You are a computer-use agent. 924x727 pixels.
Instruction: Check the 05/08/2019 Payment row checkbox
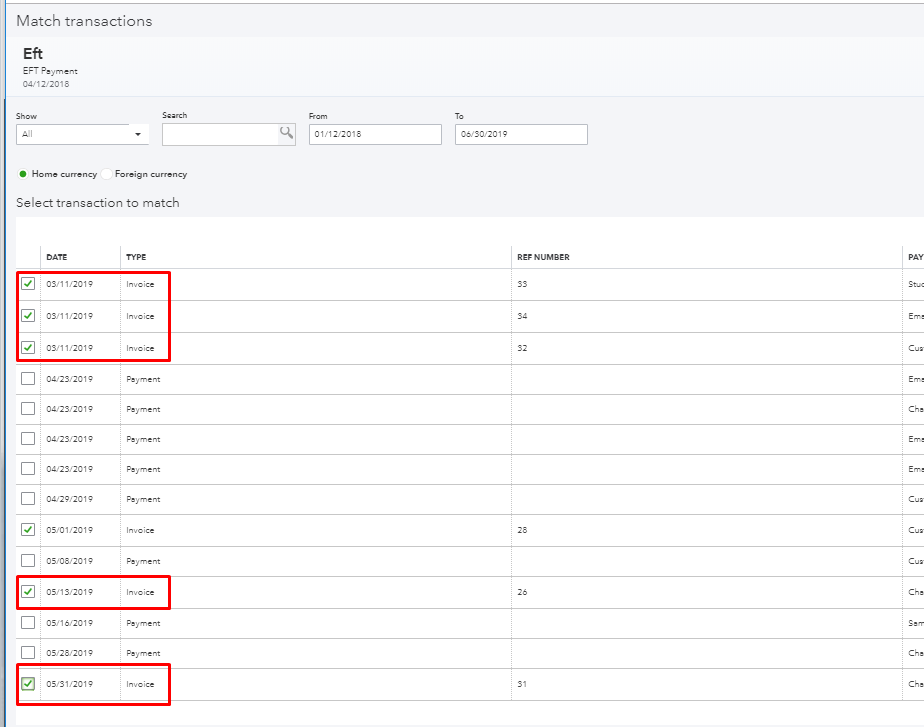coord(28,561)
